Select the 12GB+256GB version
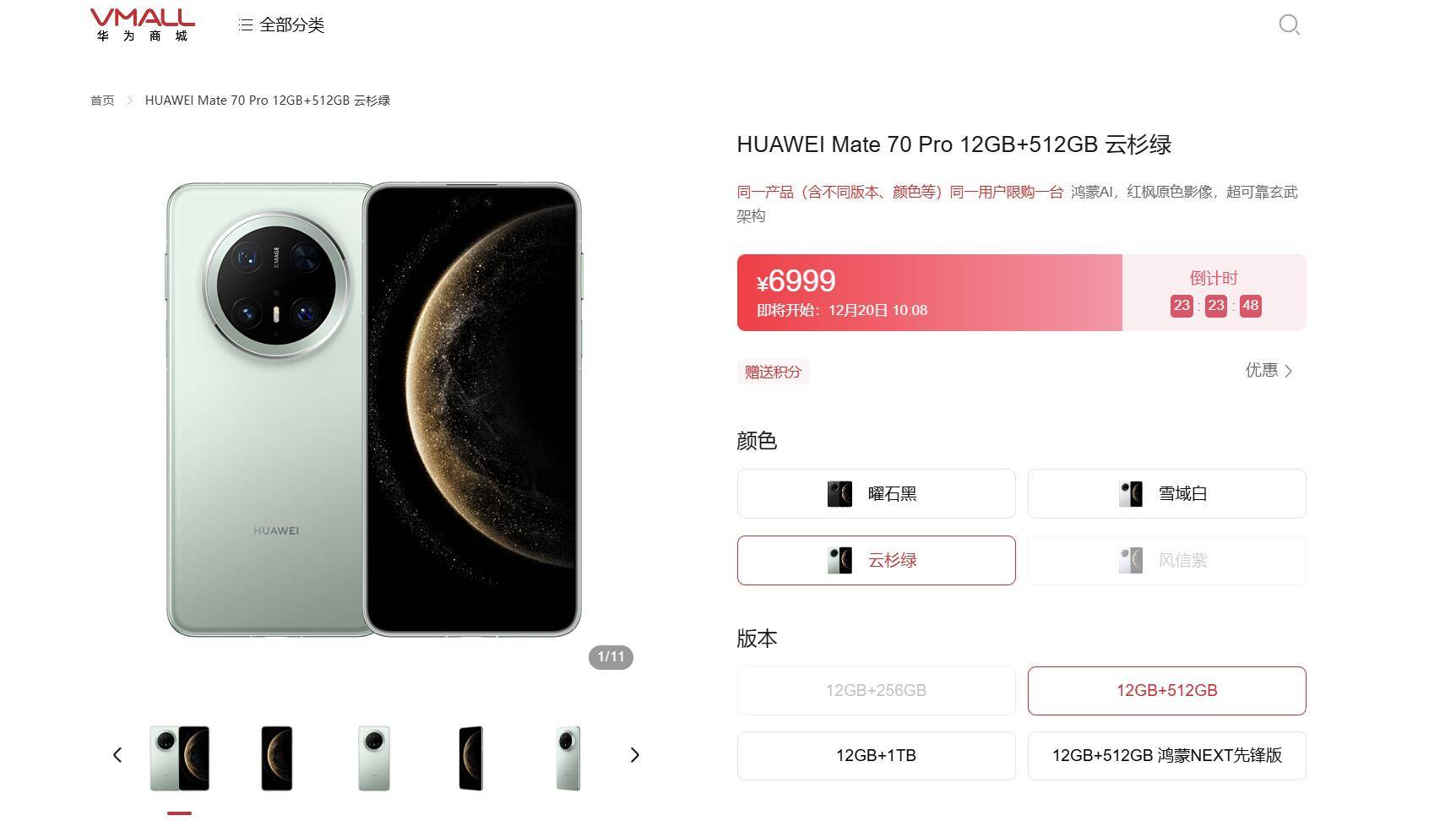This screenshot has height=821, width=1456. click(876, 690)
